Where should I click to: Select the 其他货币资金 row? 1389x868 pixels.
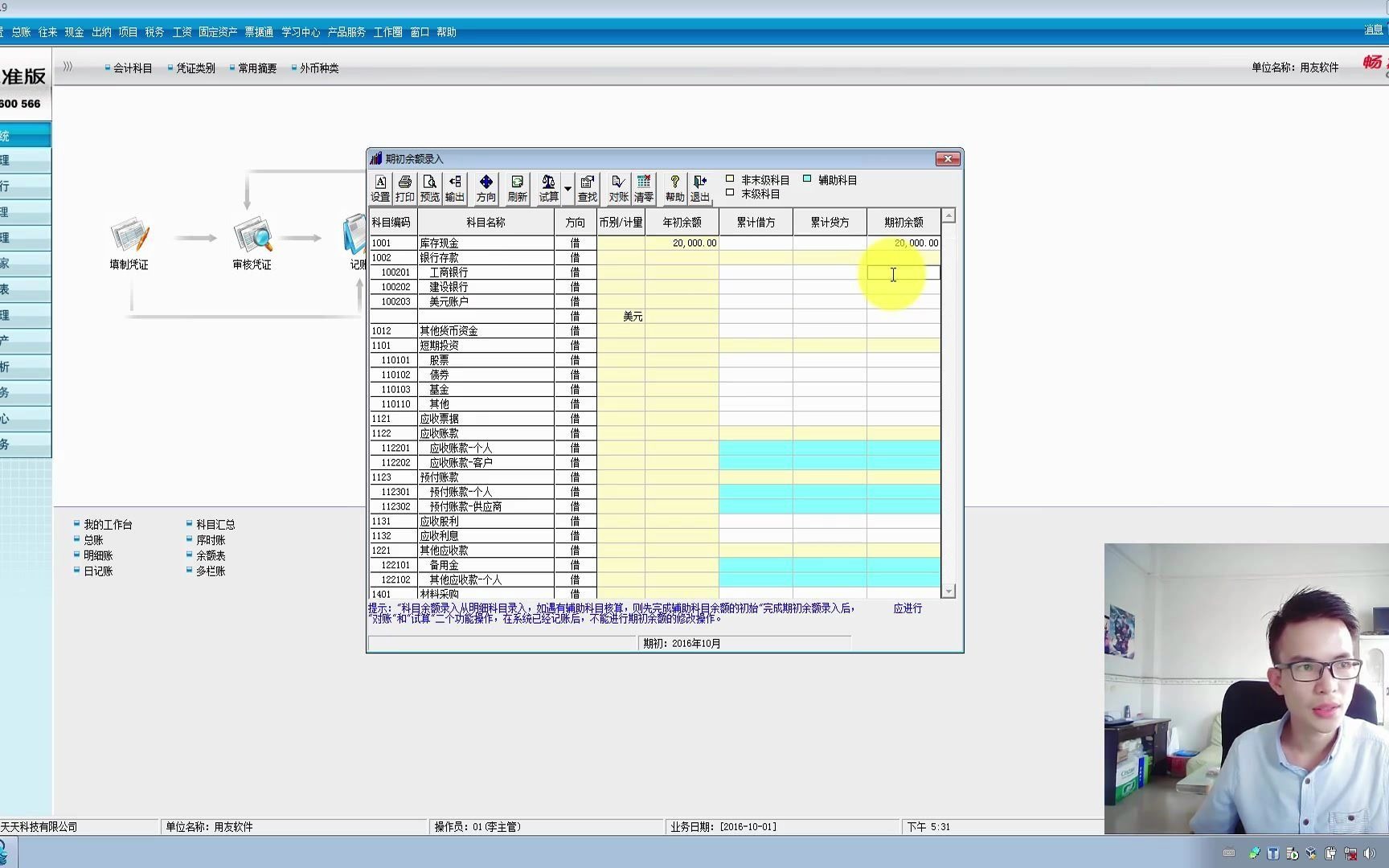click(x=655, y=331)
